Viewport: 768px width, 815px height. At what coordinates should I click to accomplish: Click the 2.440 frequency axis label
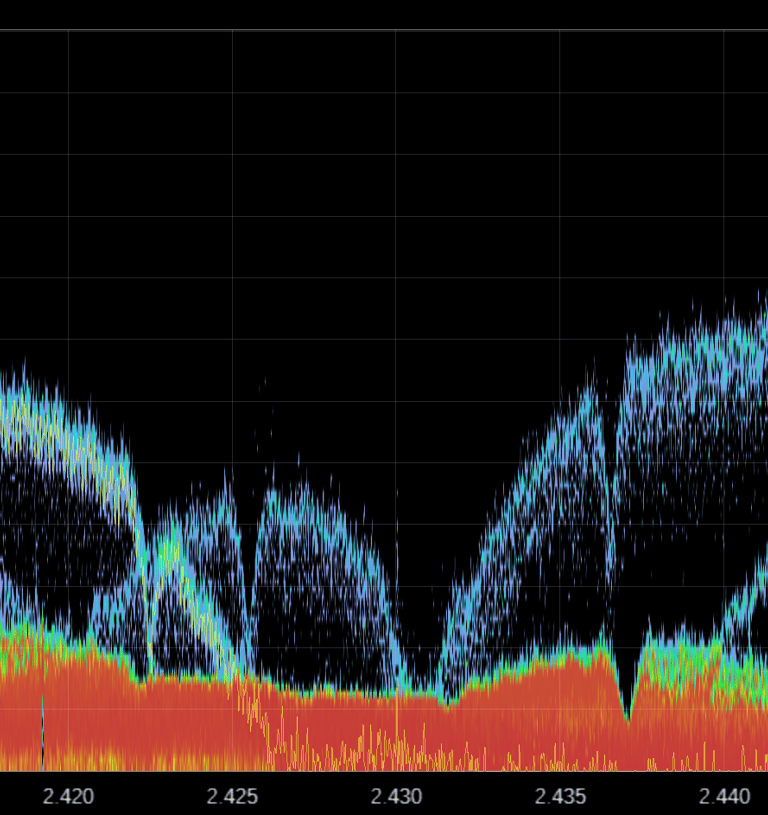point(724,796)
